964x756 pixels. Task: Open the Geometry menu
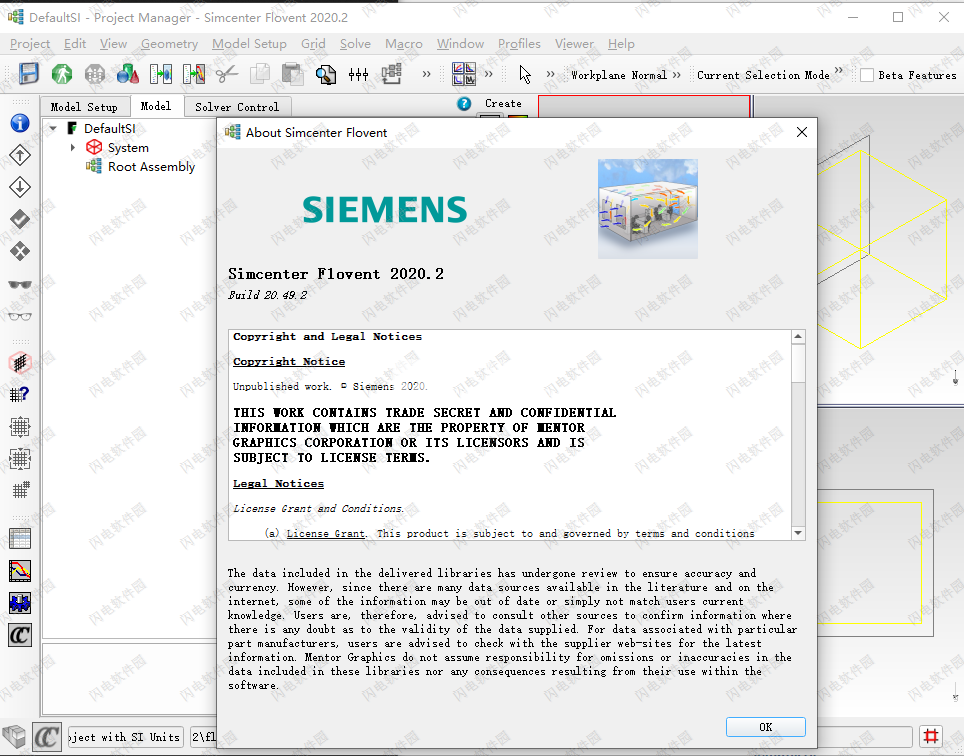pyautogui.click(x=169, y=44)
